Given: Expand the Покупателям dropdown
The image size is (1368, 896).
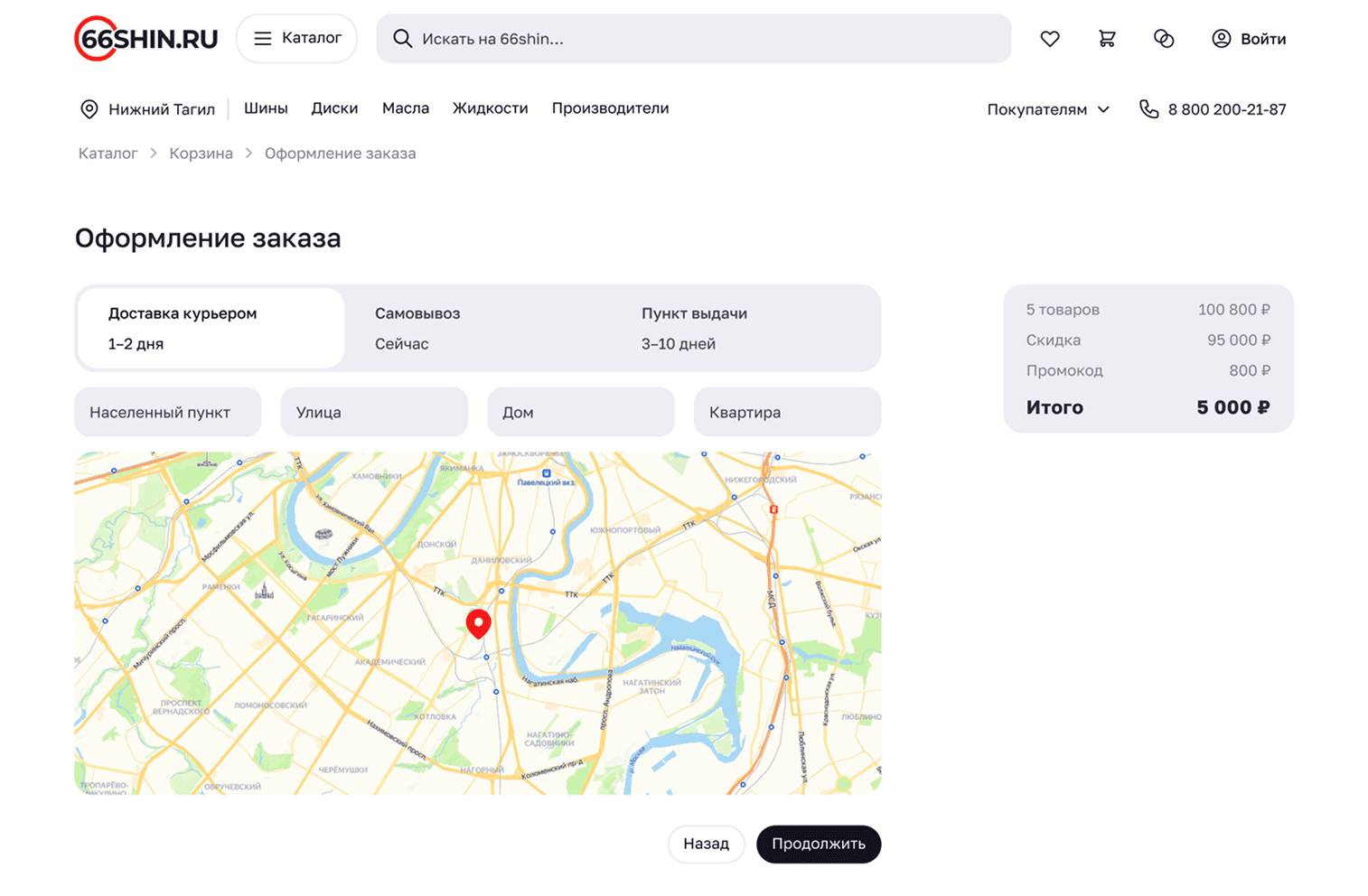Looking at the screenshot, I should [x=1048, y=109].
